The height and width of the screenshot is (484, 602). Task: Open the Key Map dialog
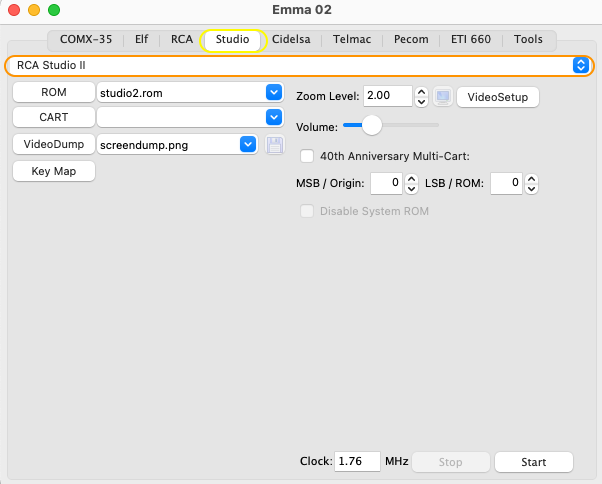(x=54, y=171)
